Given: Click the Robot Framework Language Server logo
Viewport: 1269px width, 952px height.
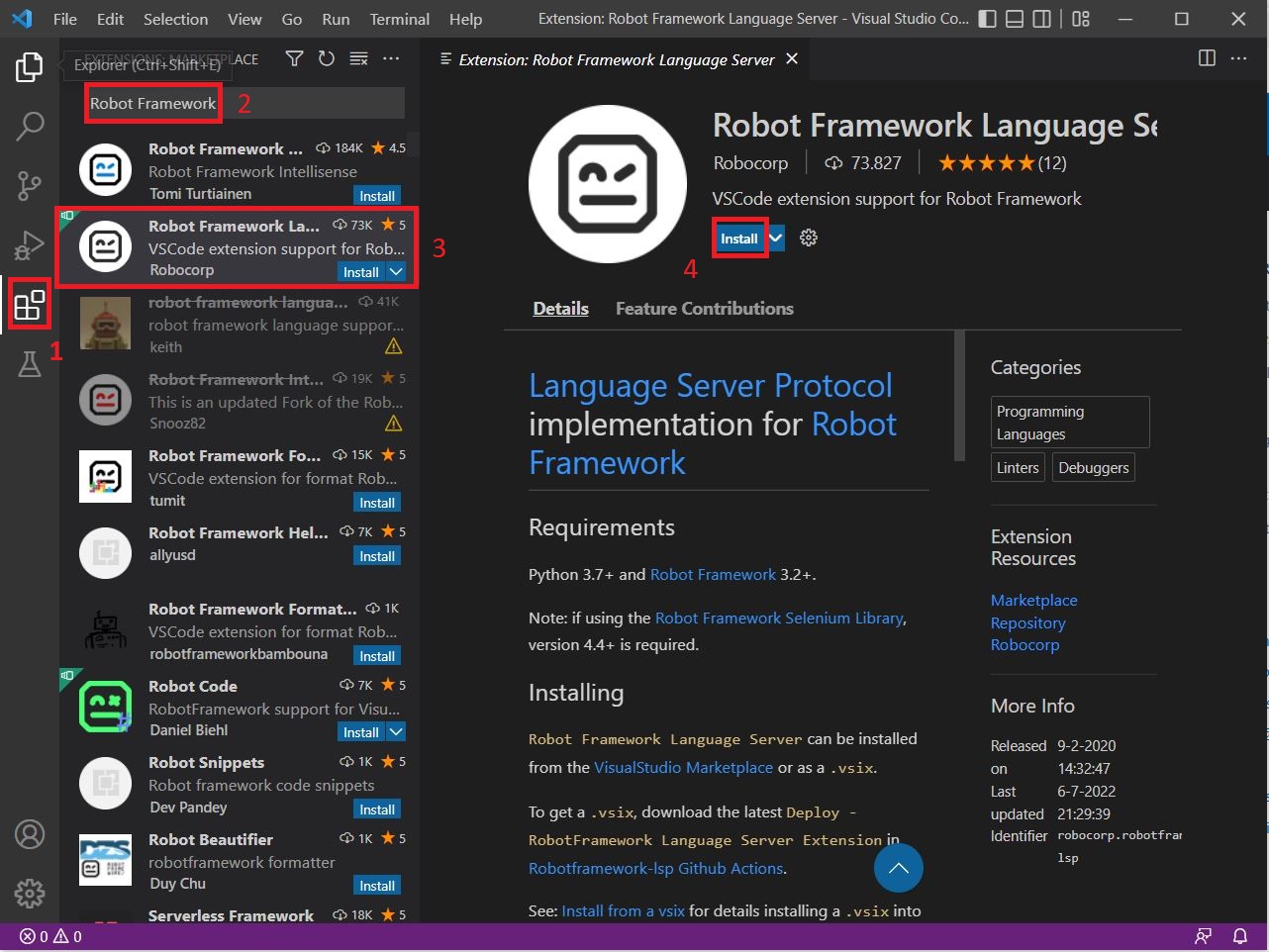Looking at the screenshot, I should [x=608, y=184].
